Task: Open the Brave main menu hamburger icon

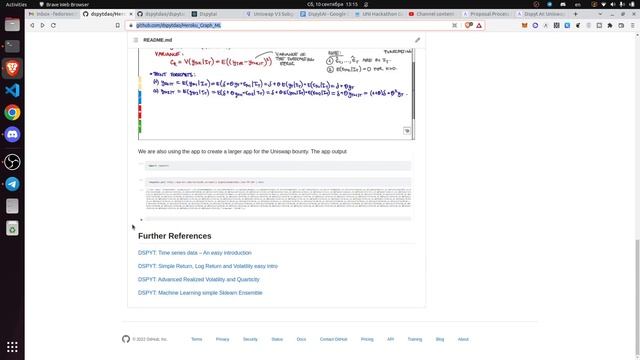Action: tap(632, 25)
